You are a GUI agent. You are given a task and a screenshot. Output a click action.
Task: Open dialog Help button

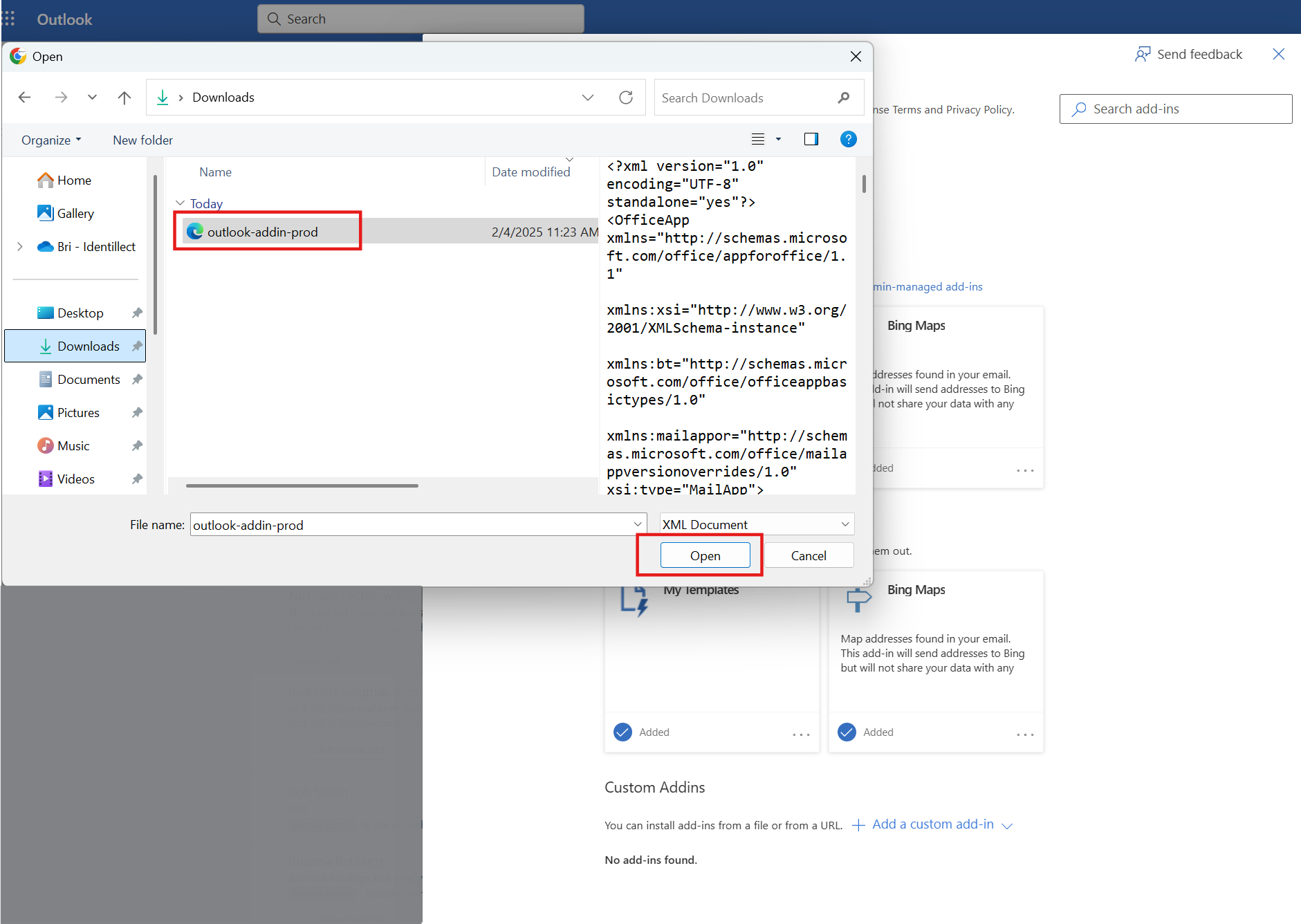(848, 139)
